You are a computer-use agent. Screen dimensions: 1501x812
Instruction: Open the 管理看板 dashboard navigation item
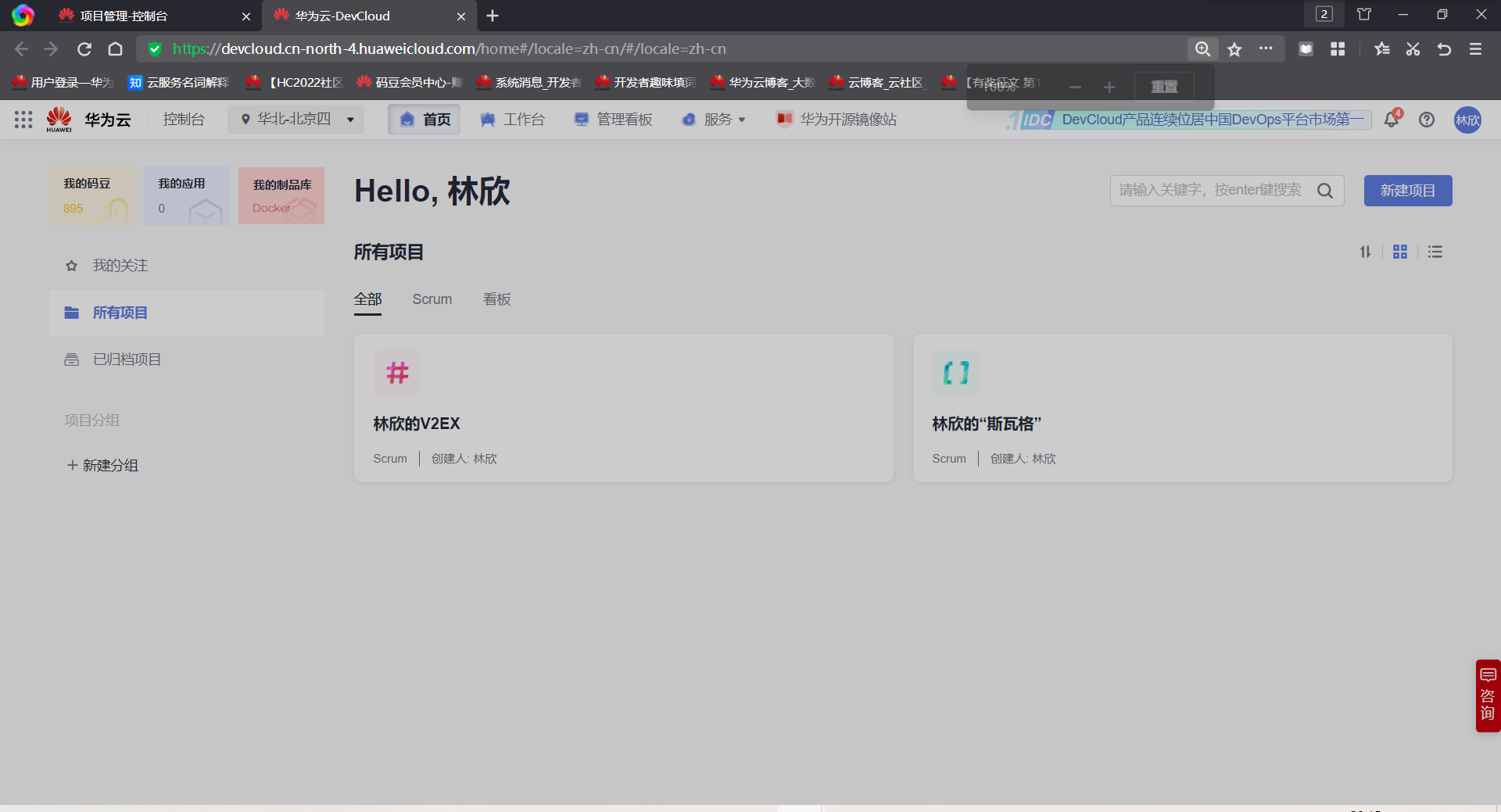(x=614, y=120)
